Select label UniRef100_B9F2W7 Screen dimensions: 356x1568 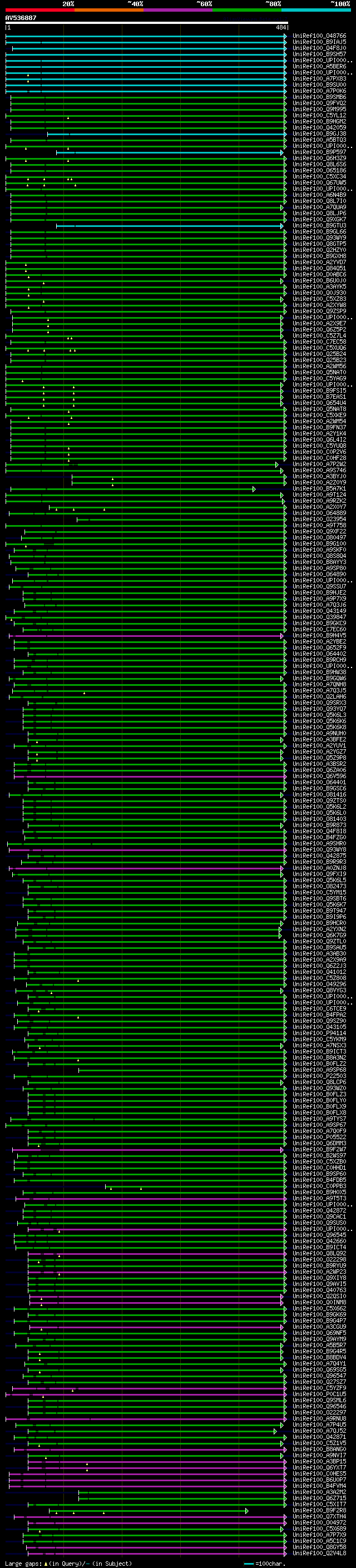pyautogui.click(x=319, y=1149)
